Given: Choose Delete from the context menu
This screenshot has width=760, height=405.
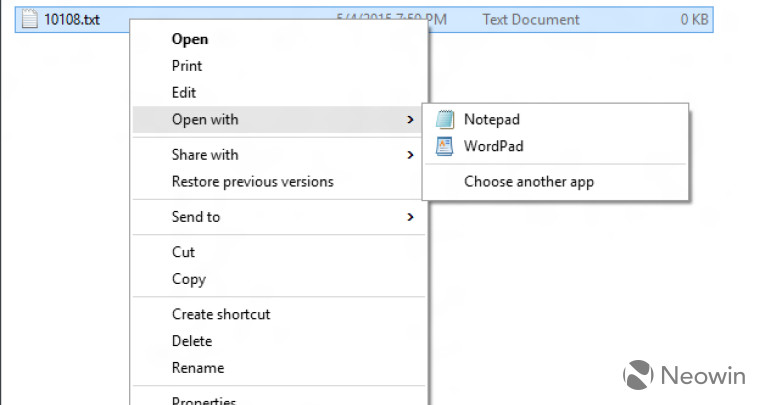Looking at the screenshot, I should (192, 341).
